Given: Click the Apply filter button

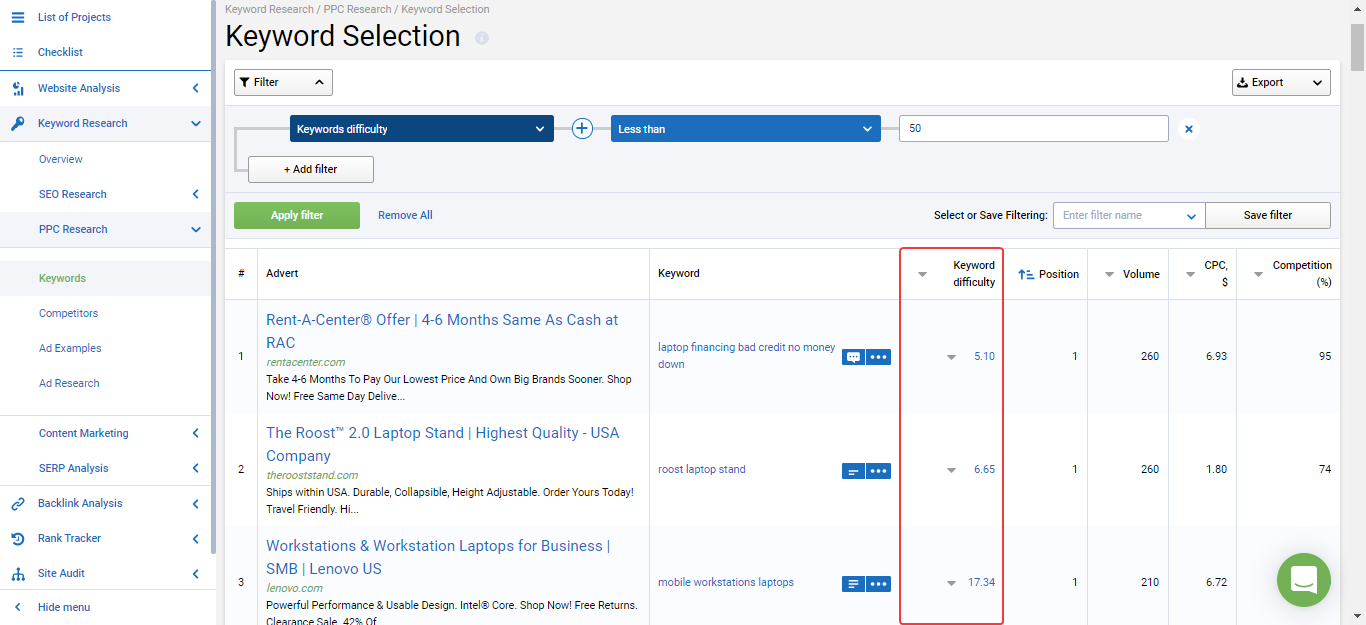Looking at the screenshot, I should tap(297, 215).
